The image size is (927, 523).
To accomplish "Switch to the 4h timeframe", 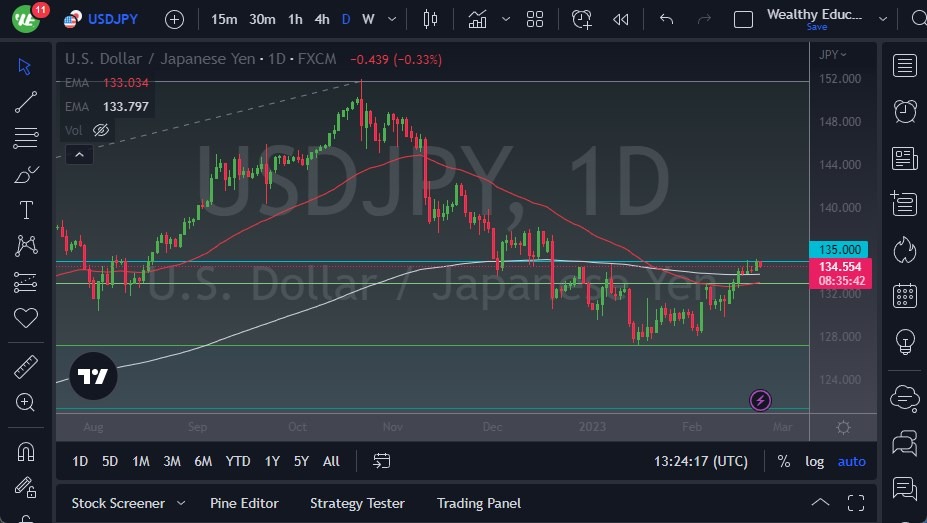I will 322,20.
